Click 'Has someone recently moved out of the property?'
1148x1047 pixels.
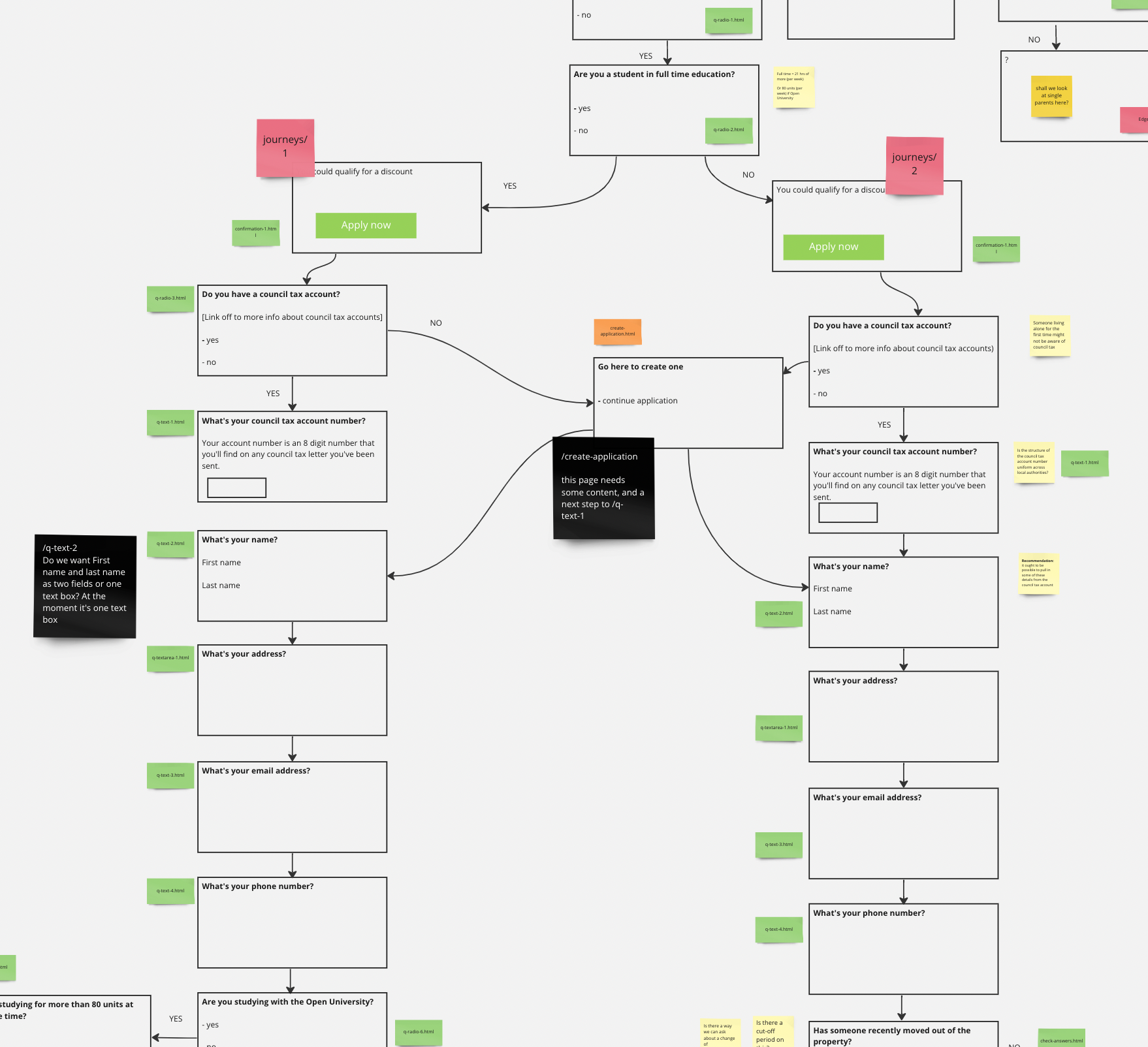tap(892, 1036)
